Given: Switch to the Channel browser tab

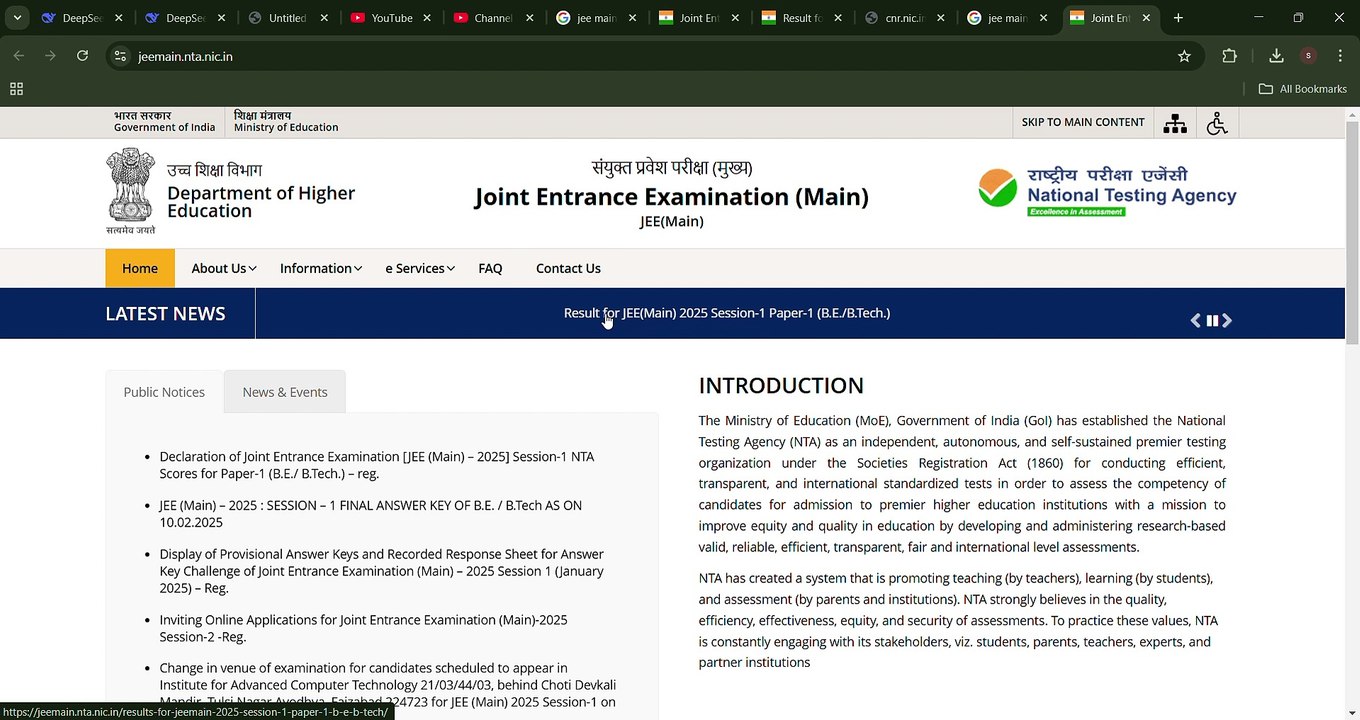Looking at the screenshot, I should [492, 18].
